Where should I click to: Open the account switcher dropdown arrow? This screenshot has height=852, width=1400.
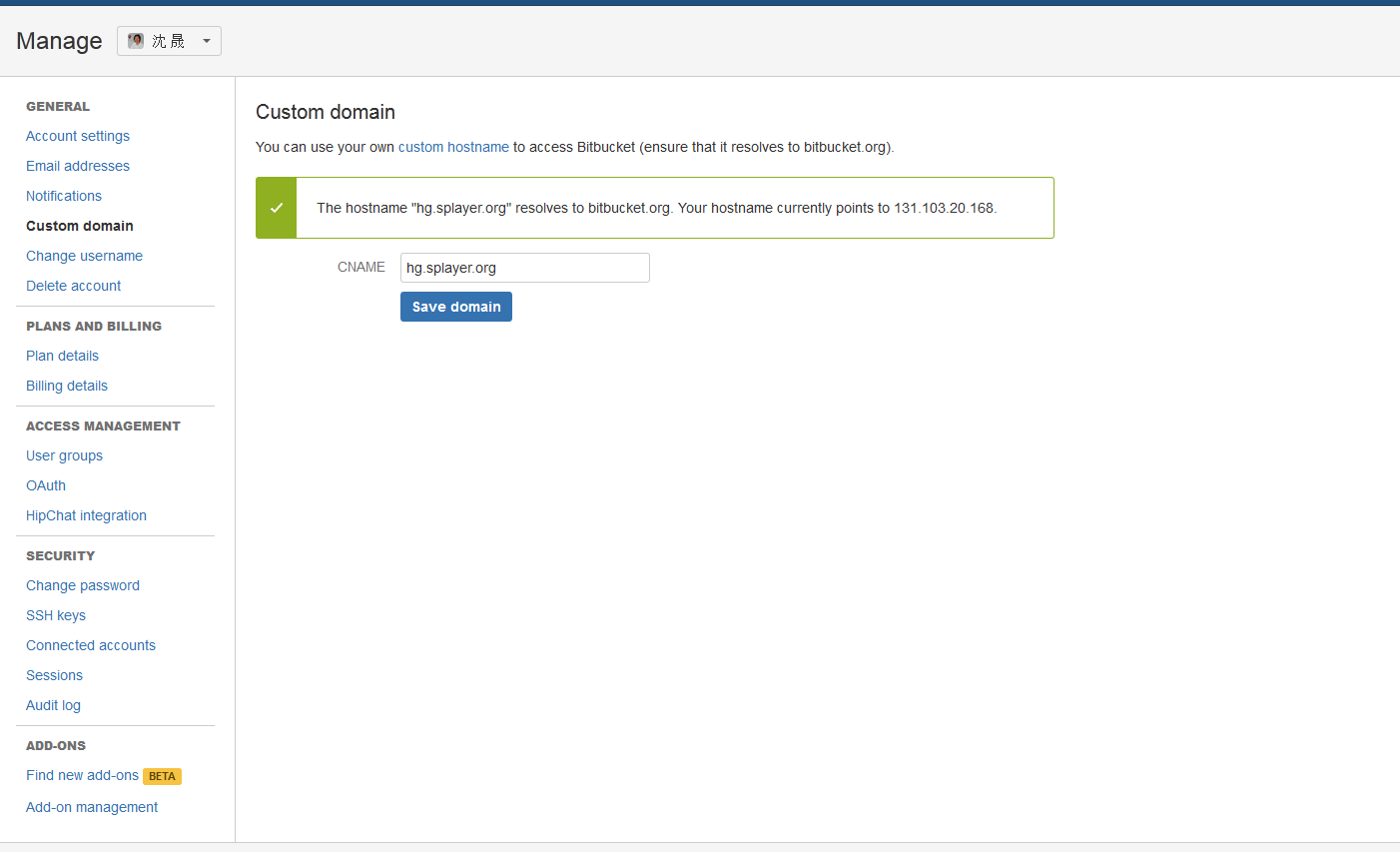click(x=206, y=41)
